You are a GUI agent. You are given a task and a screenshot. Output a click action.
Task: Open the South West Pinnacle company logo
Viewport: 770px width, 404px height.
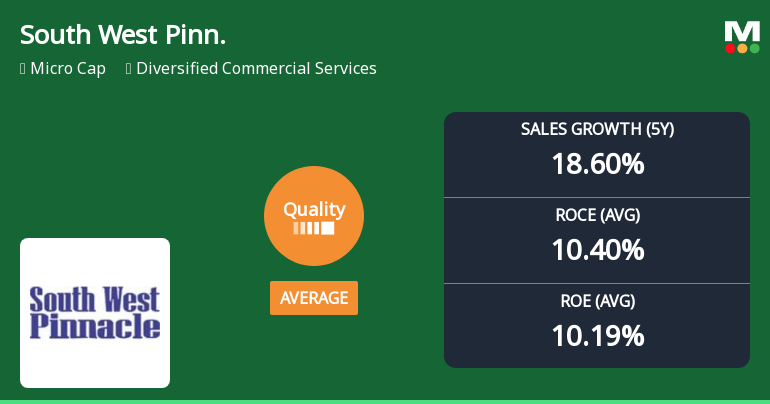point(95,313)
